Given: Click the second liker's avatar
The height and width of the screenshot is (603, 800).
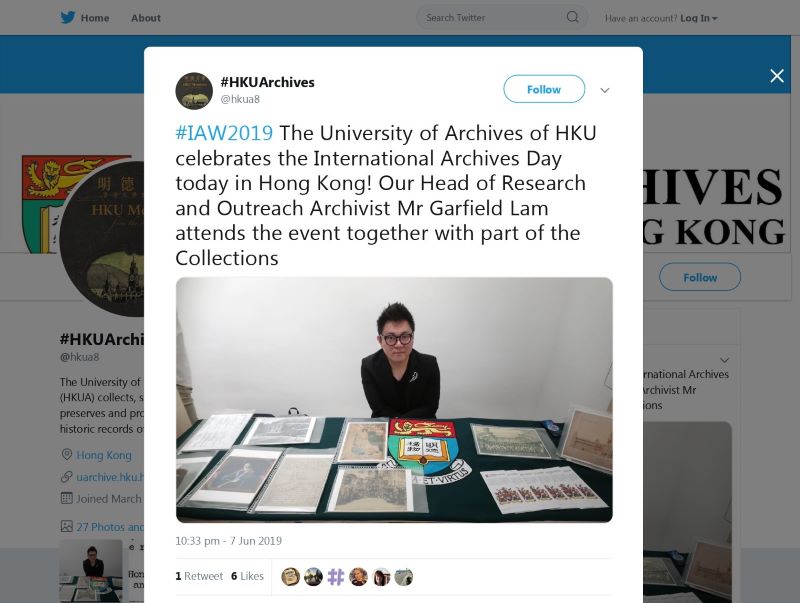Looking at the screenshot, I should click(313, 576).
